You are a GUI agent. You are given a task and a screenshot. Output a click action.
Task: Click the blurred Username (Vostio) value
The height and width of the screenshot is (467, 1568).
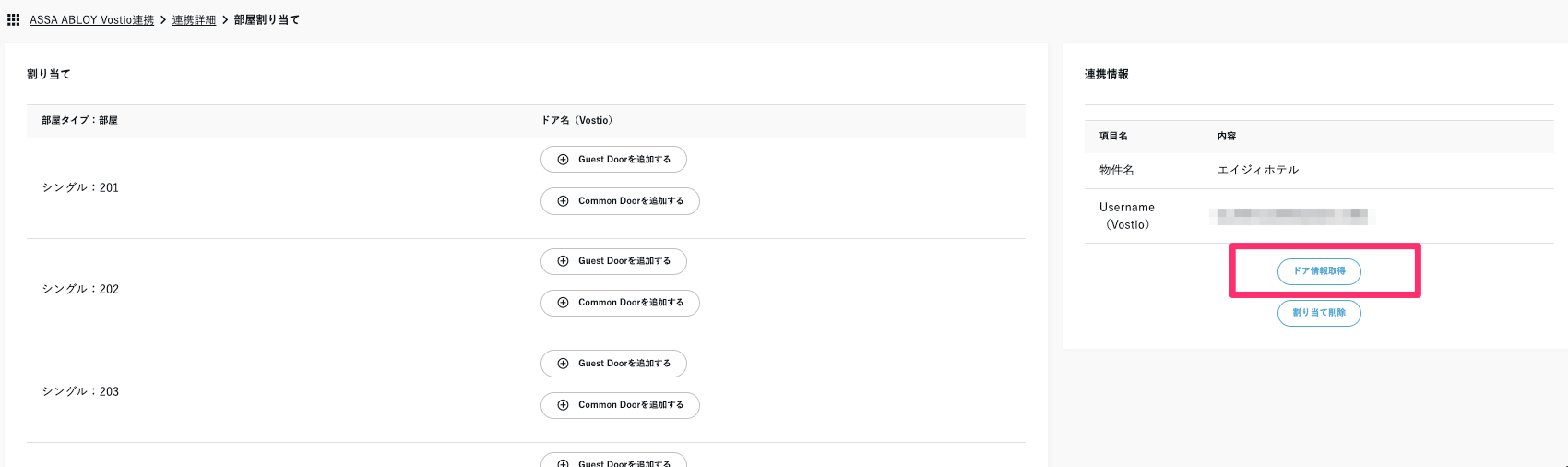coord(1291,216)
